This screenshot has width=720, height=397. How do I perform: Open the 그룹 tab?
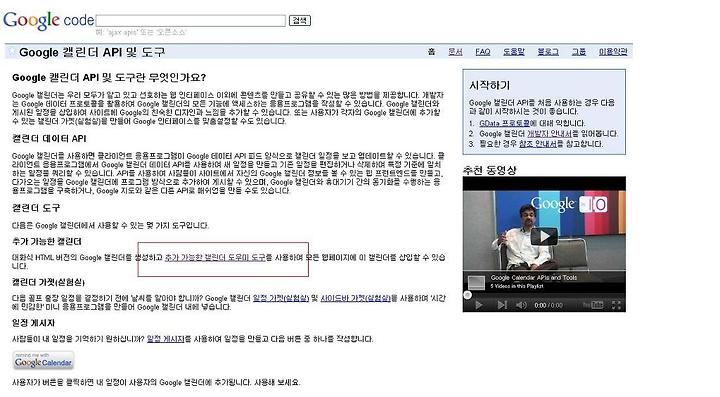(579, 52)
